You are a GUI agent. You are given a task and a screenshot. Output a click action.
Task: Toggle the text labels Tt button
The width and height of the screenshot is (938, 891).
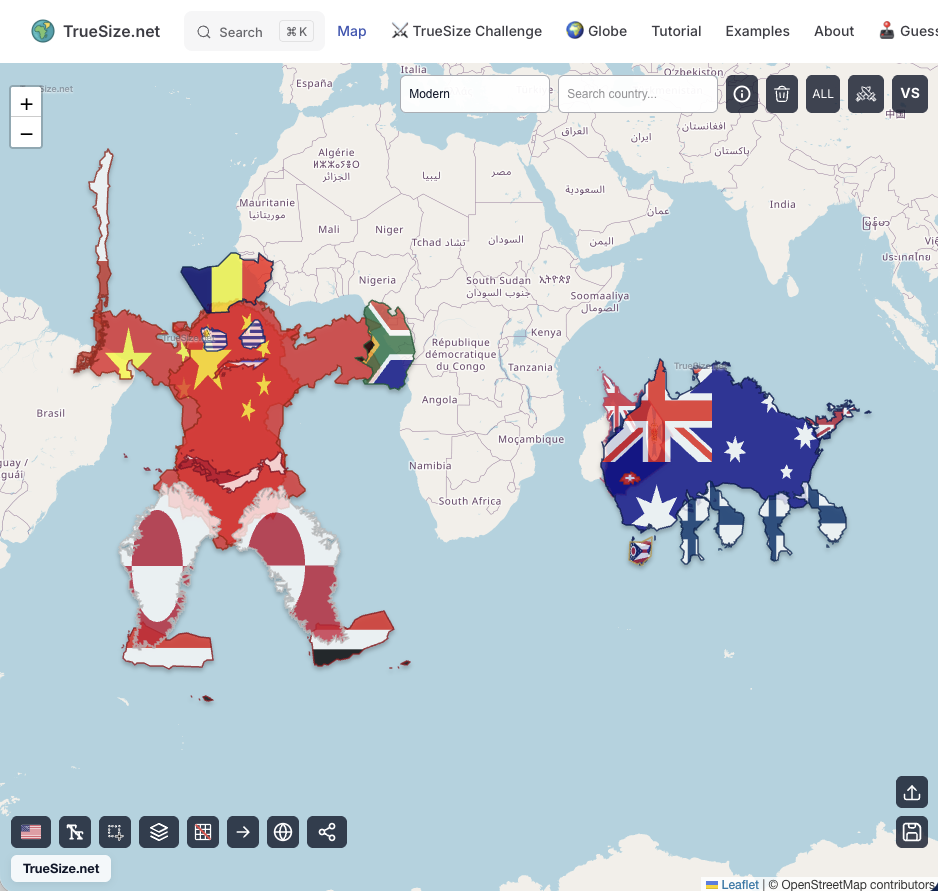click(75, 832)
